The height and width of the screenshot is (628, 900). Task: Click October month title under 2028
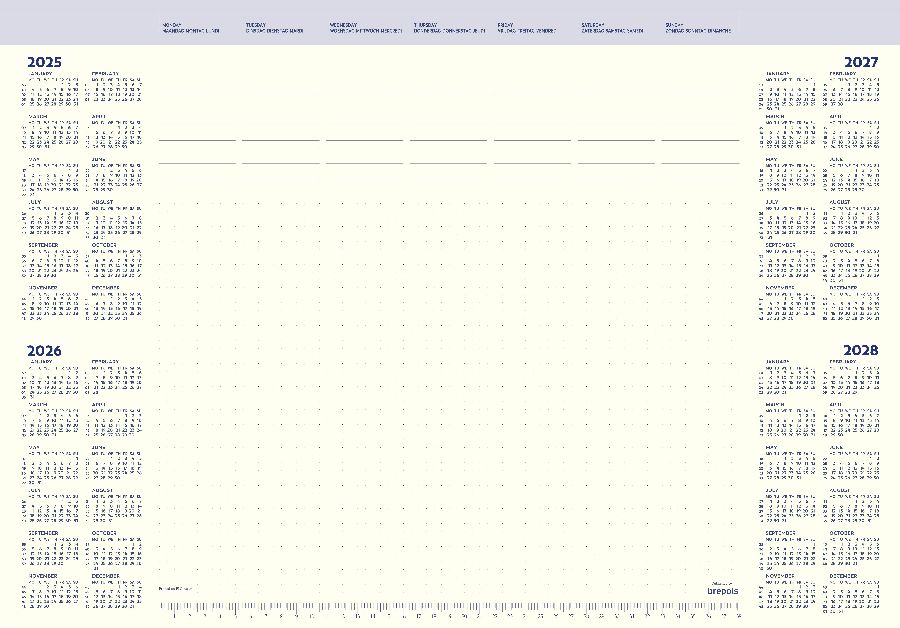pyautogui.click(x=841, y=533)
